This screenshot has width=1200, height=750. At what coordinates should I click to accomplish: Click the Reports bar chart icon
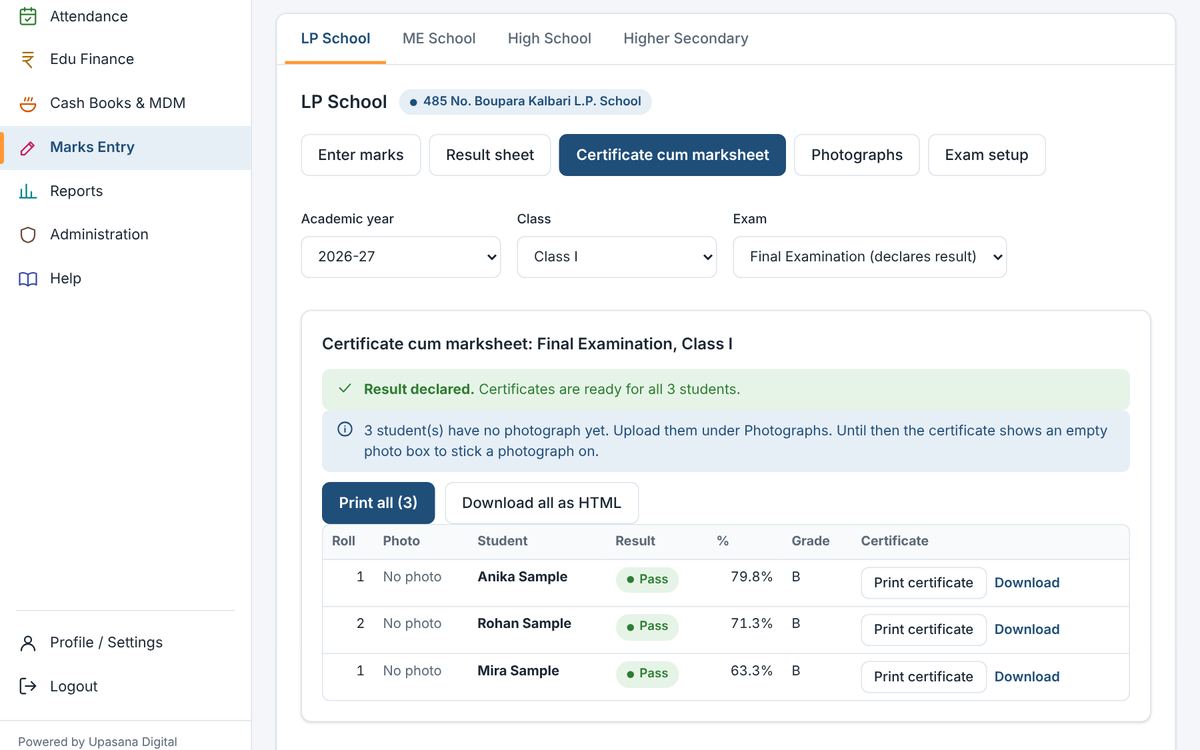(x=28, y=191)
